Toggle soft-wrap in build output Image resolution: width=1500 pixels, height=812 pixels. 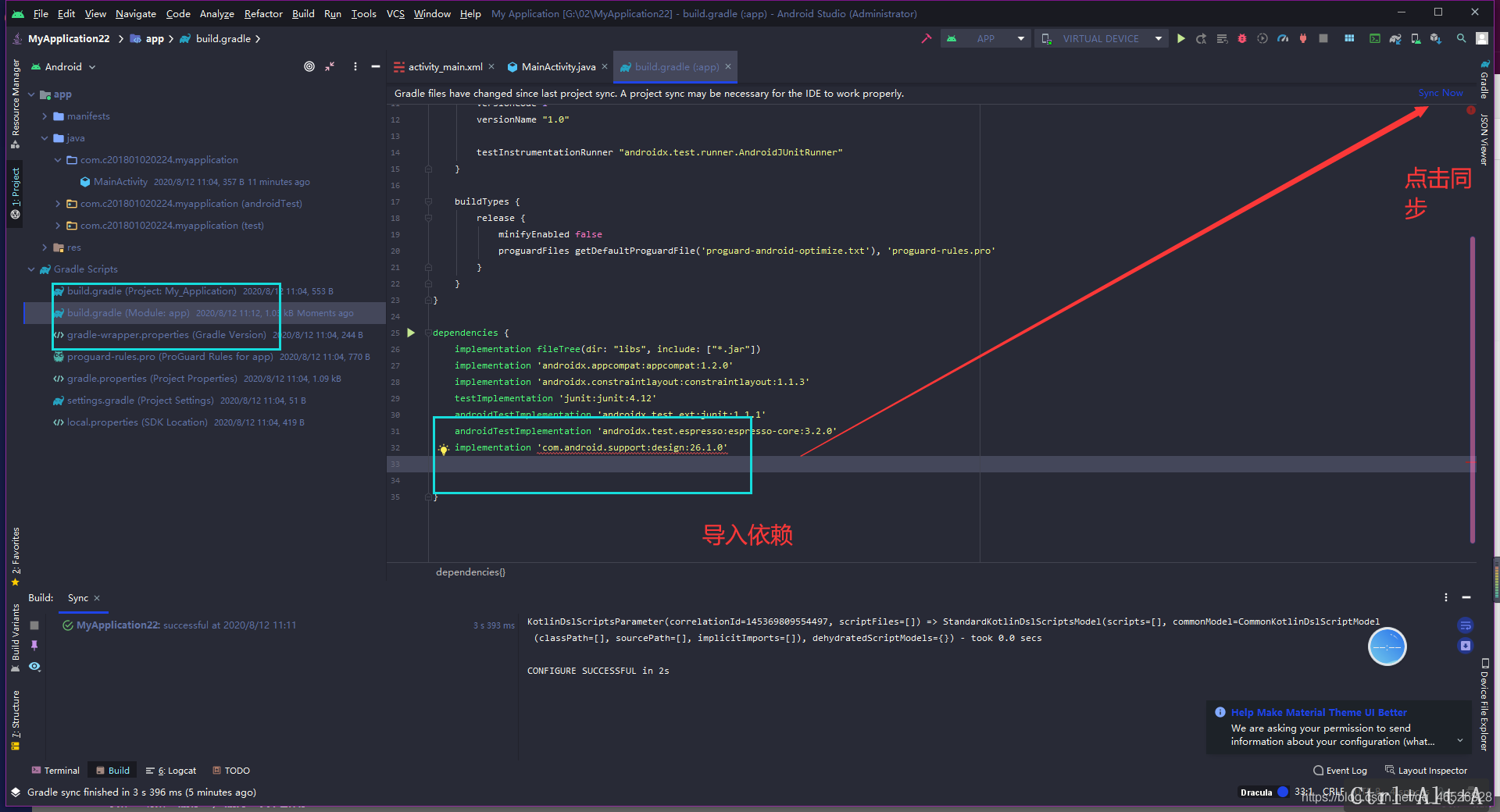(1466, 625)
